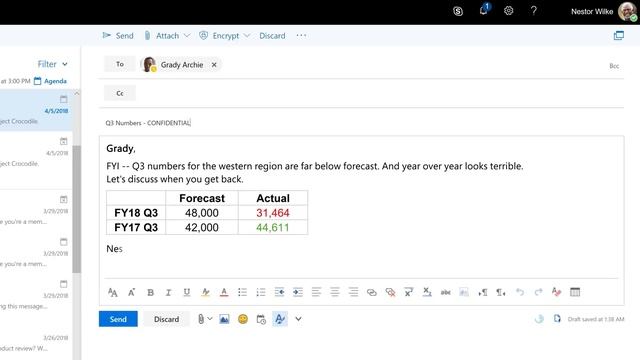Increase the paragraph indent
640x360 pixels.
coord(298,292)
